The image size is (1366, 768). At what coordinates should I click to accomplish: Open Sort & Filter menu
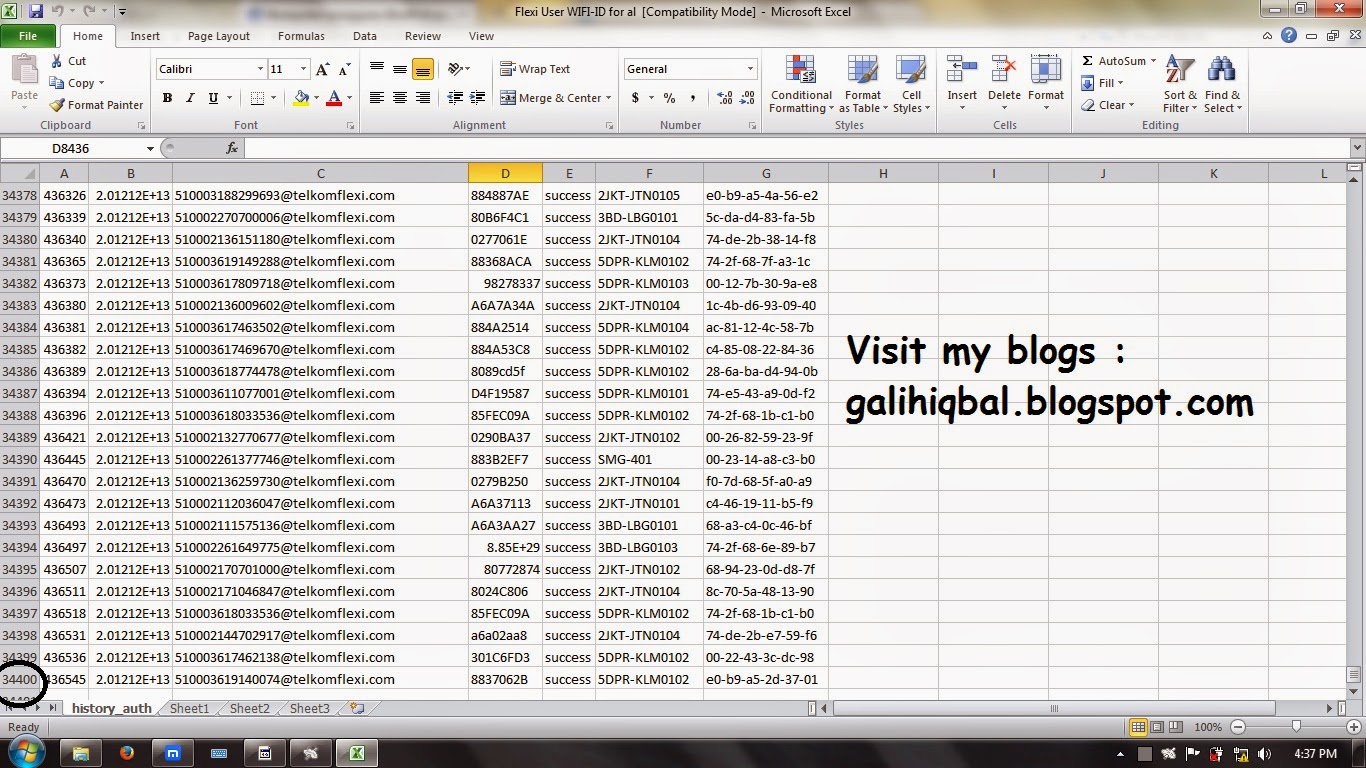[x=1180, y=84]
